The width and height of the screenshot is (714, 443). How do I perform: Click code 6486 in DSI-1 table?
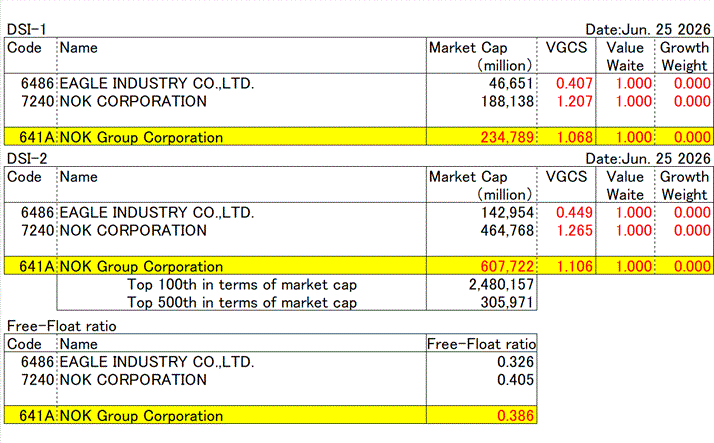(x=37, y=83)
